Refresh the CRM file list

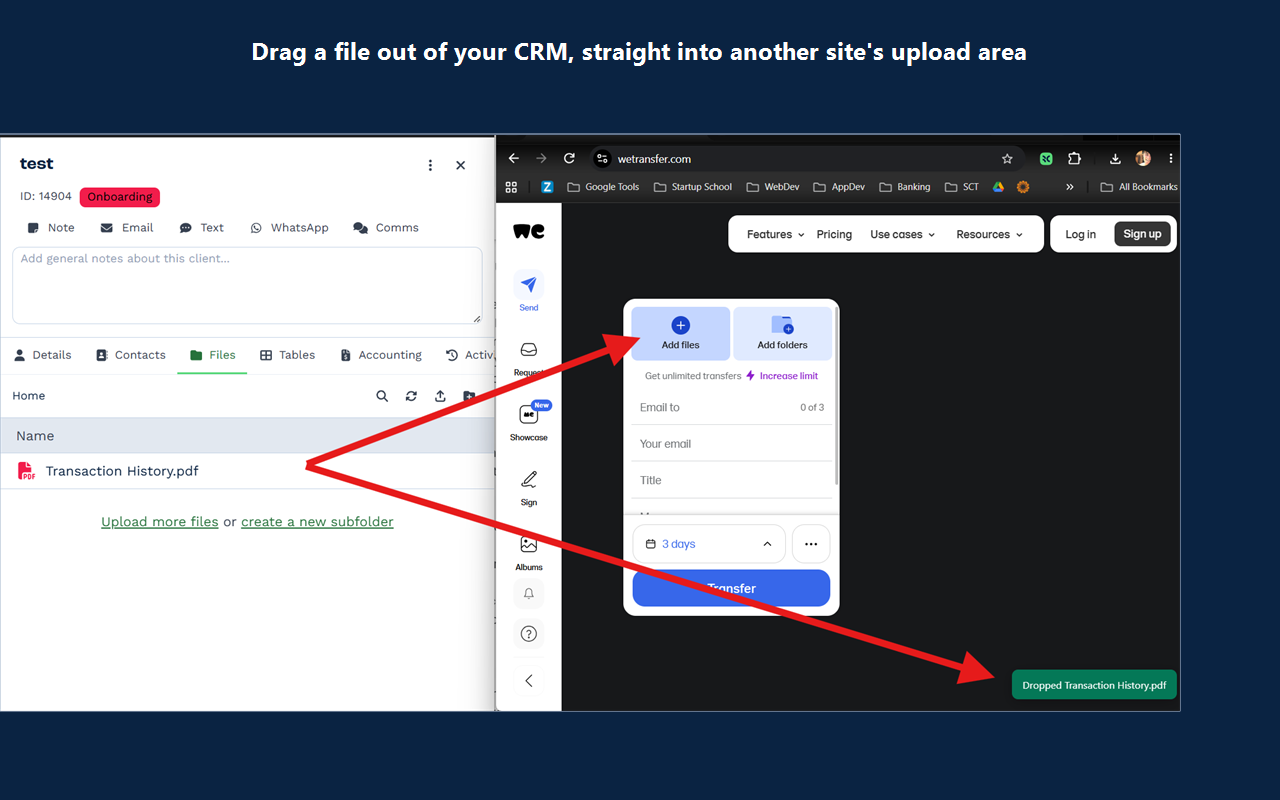(x=411, y=396)
